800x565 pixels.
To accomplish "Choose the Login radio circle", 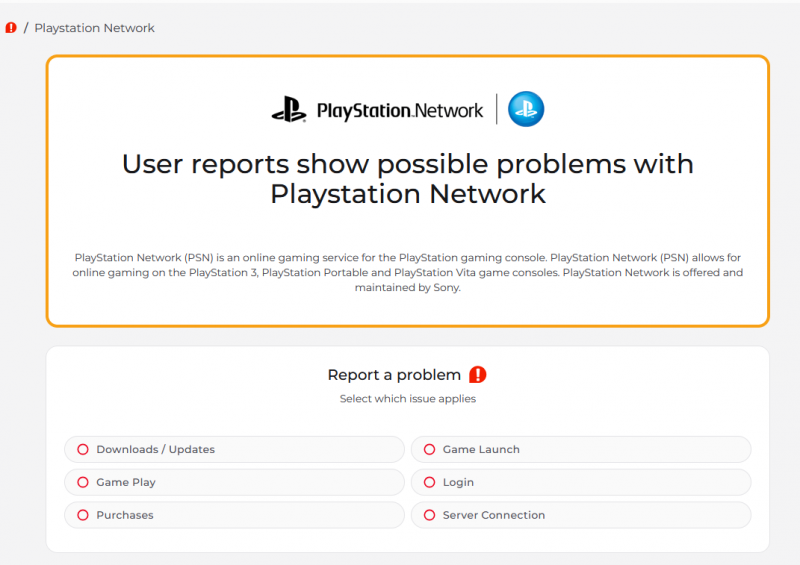I will tap(430, 482).
